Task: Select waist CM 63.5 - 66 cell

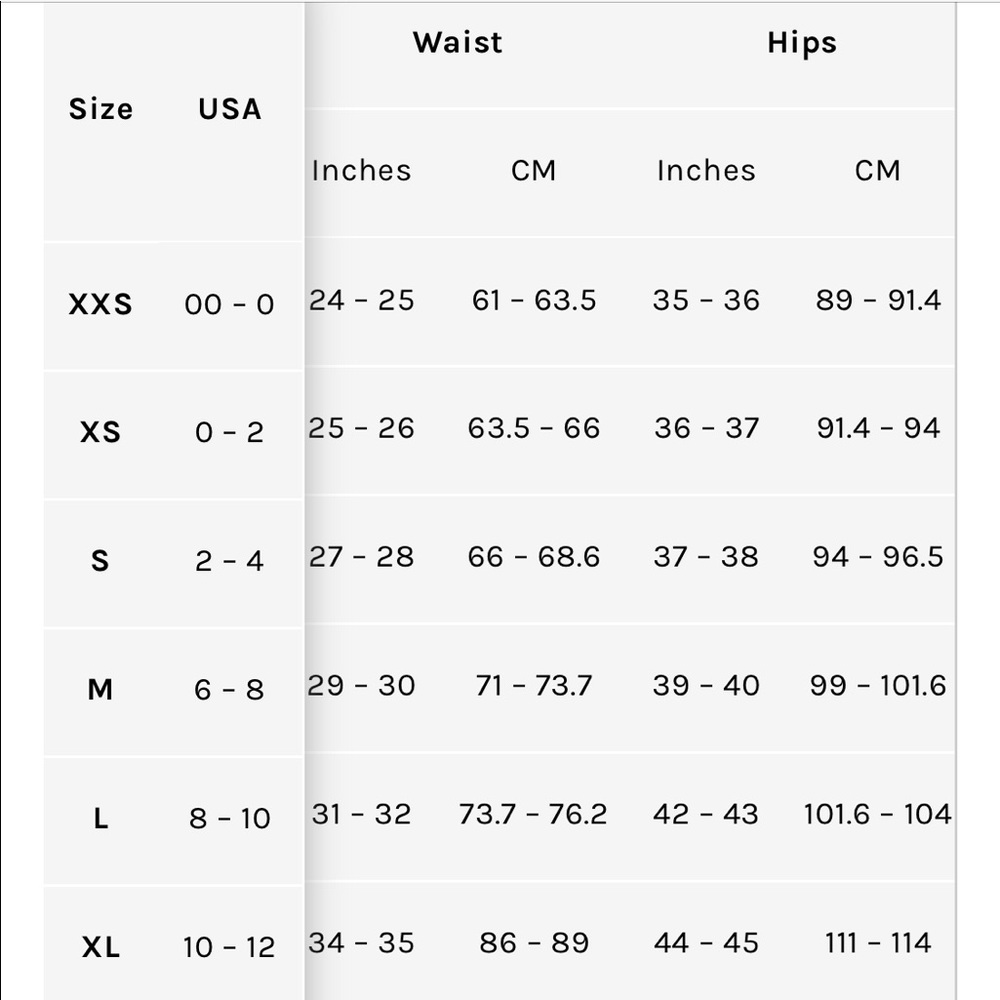Action: tap(534, 428)
